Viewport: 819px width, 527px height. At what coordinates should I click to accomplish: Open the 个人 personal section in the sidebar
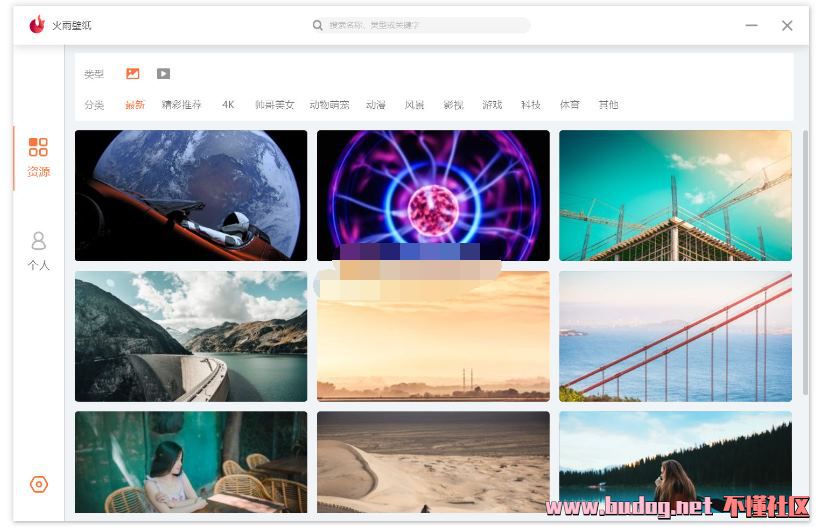click(x=39, y=251)
